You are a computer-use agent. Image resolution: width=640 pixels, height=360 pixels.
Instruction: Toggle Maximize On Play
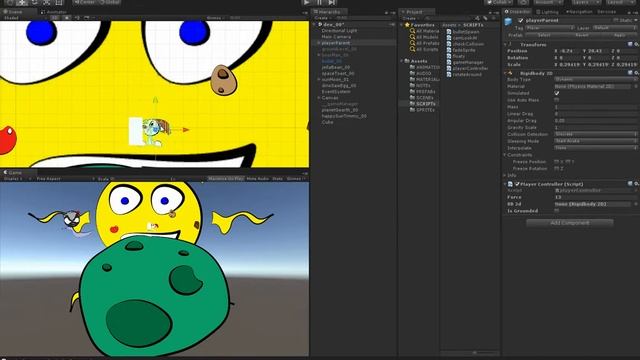pos(226,179)
